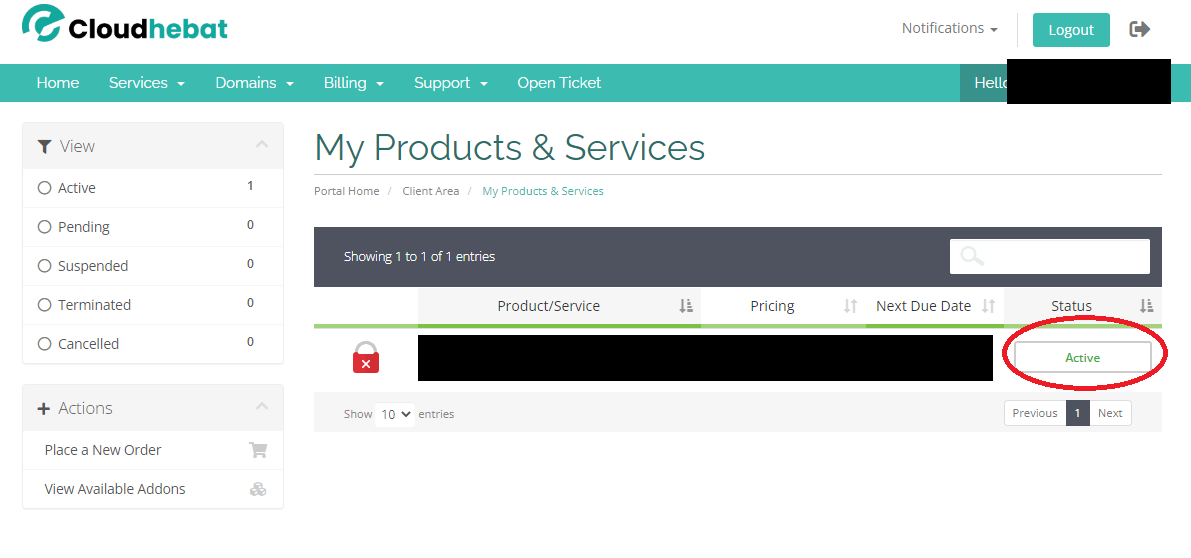Open the Services menu dropdown
Screen dimensions: 1191x558
(x=147, y=83)
